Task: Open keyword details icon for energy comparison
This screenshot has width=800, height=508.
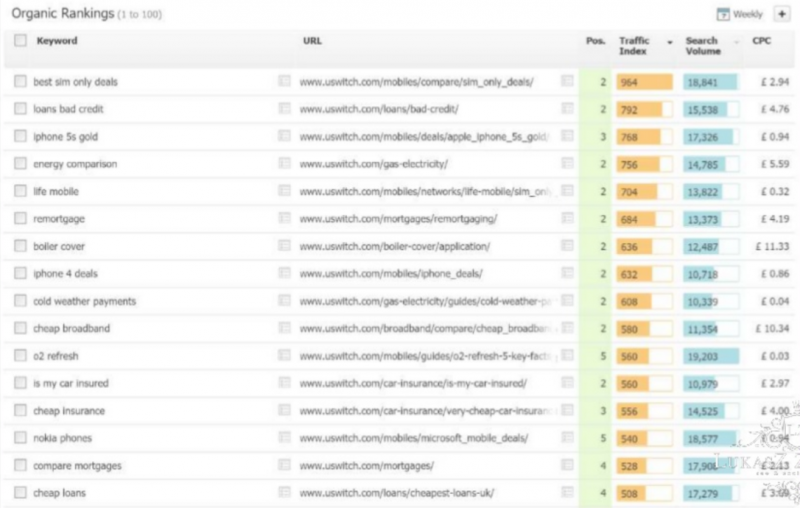Action: (x=284, y=163)
